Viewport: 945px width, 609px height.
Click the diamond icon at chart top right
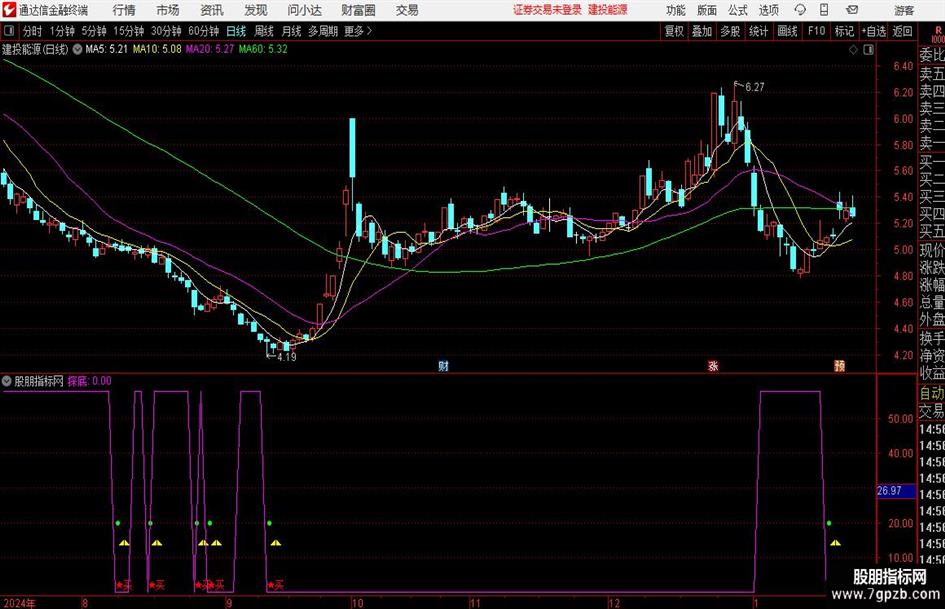click(853, 50)
